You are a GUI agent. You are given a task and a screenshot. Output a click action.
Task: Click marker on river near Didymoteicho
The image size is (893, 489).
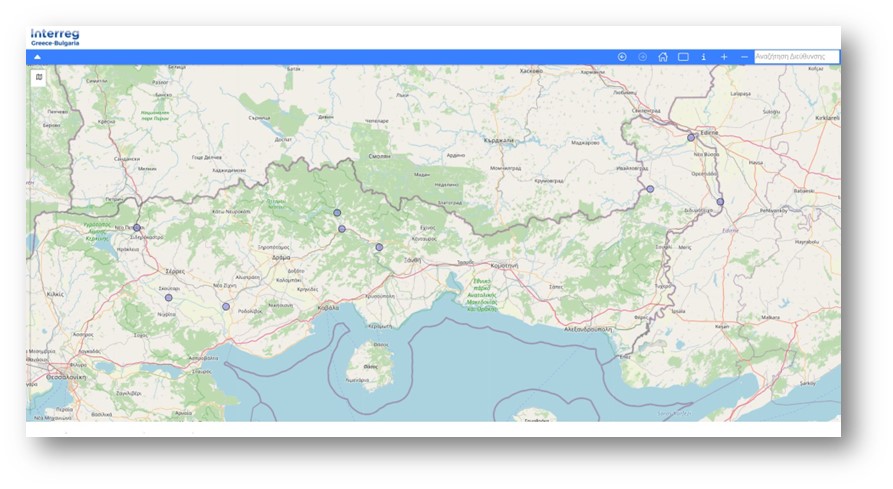pyautogui.click(x=720, y=202)
